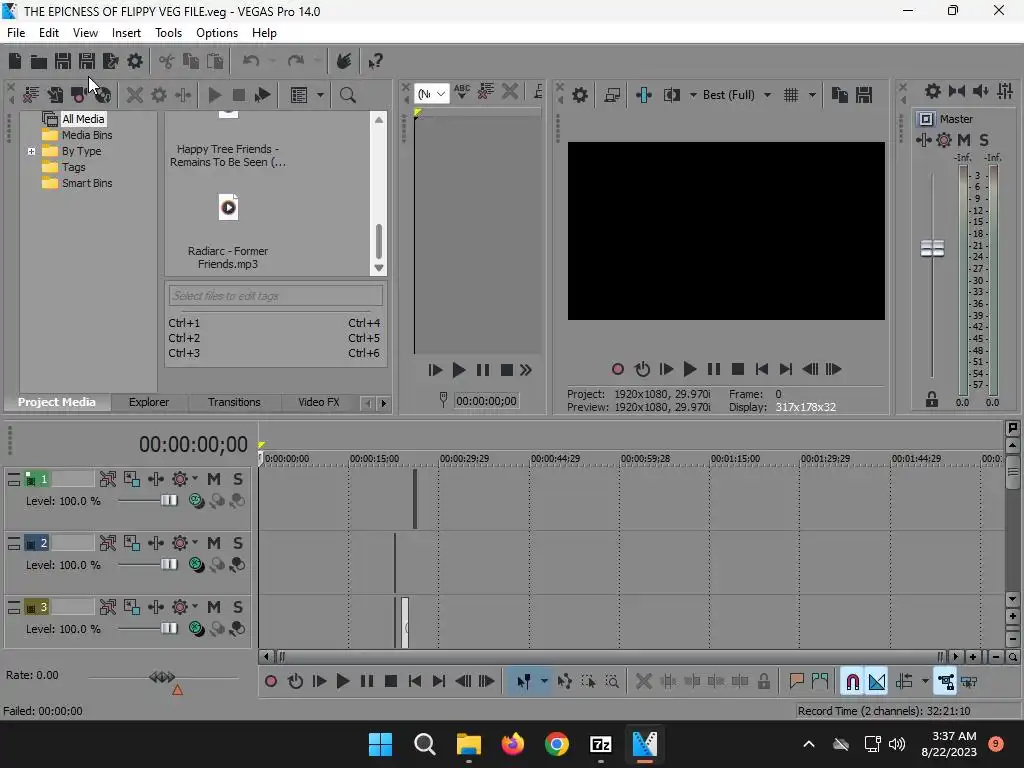The image size is (1024, 768).
Task: Click the playback Rate slider
Action: coord(162,677)
